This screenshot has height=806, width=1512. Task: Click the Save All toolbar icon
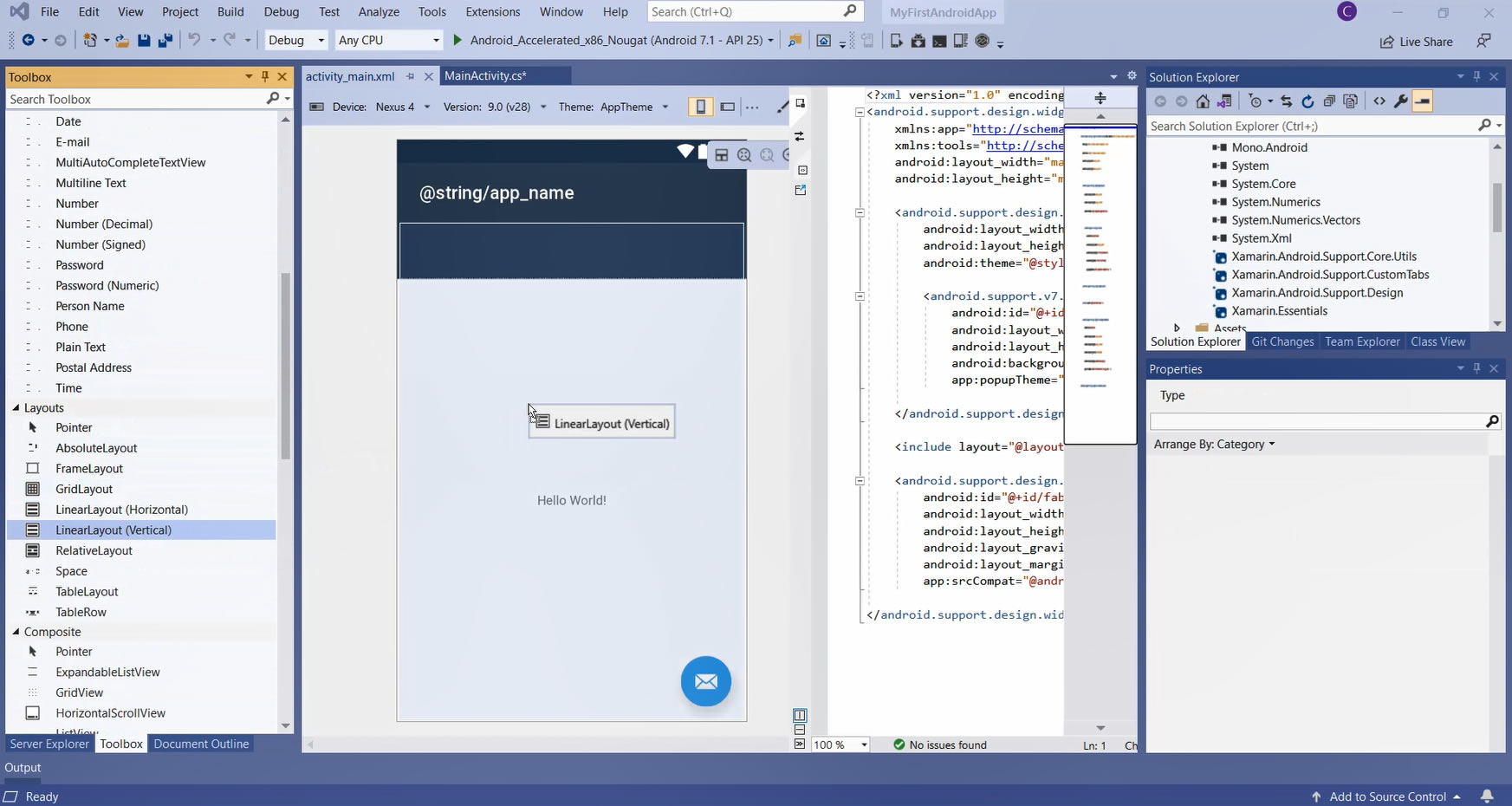pos(165,41)
